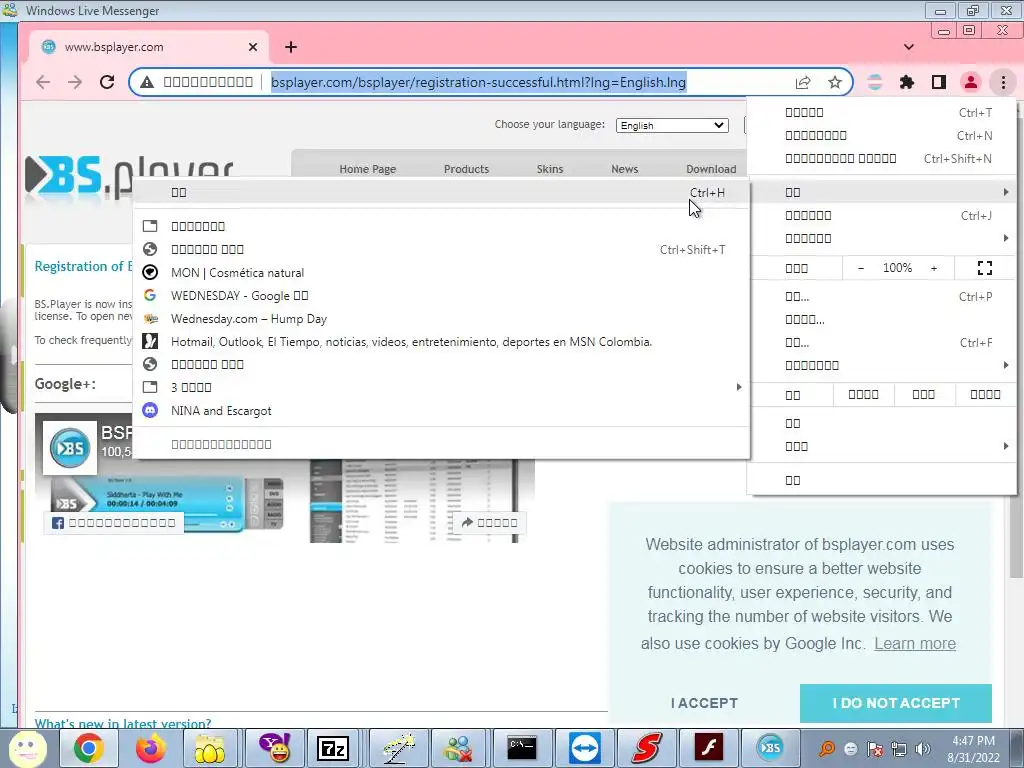Open the red profile avatar
1024x768 pixels.
coord(970,82)
